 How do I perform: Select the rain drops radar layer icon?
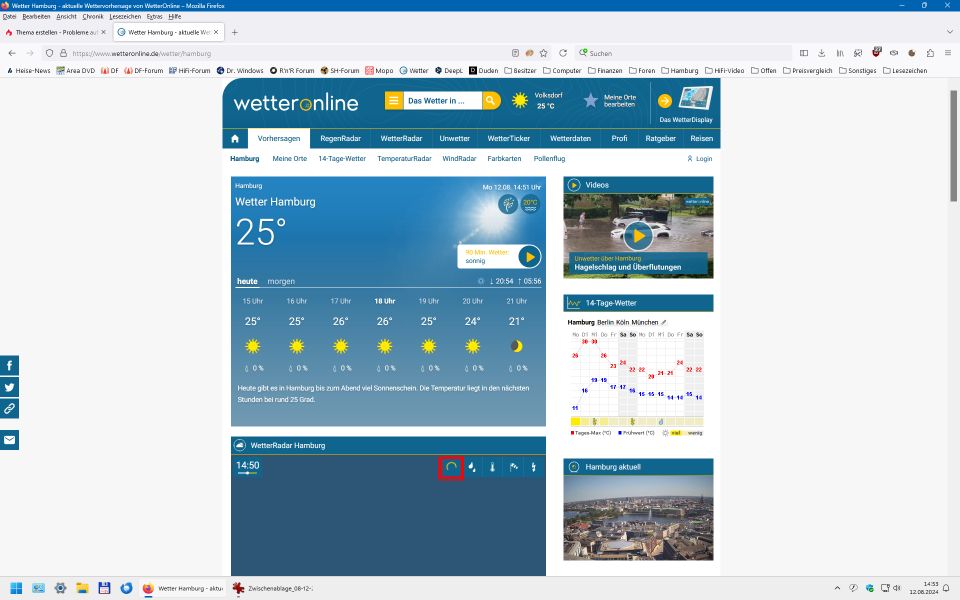point(472,467)
